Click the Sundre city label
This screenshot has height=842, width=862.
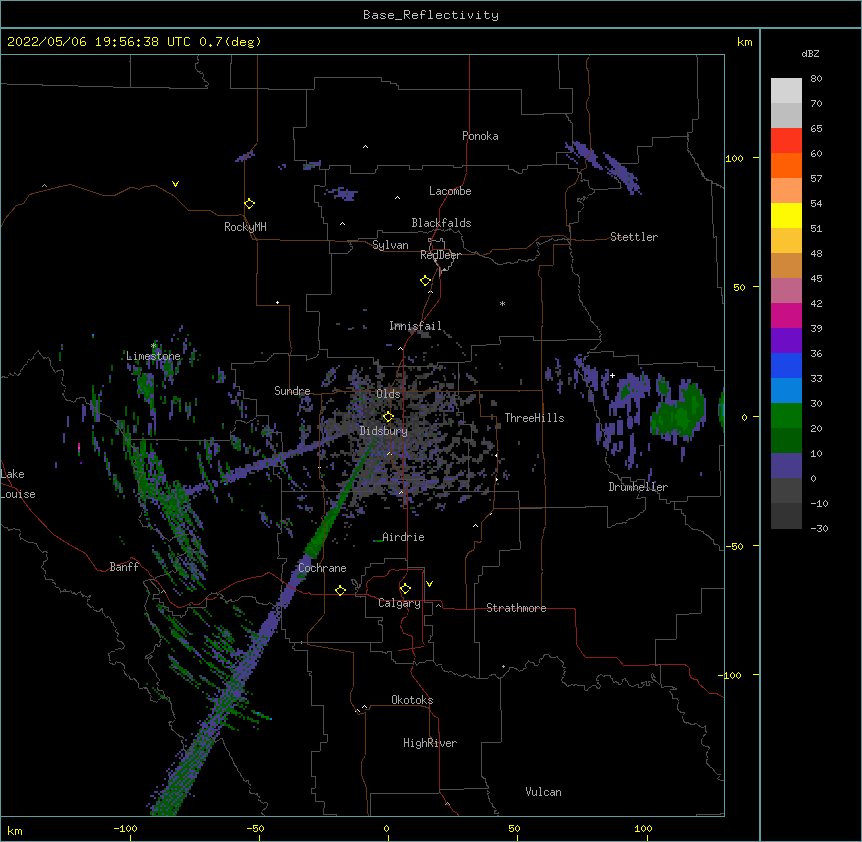tap(292, 391)
